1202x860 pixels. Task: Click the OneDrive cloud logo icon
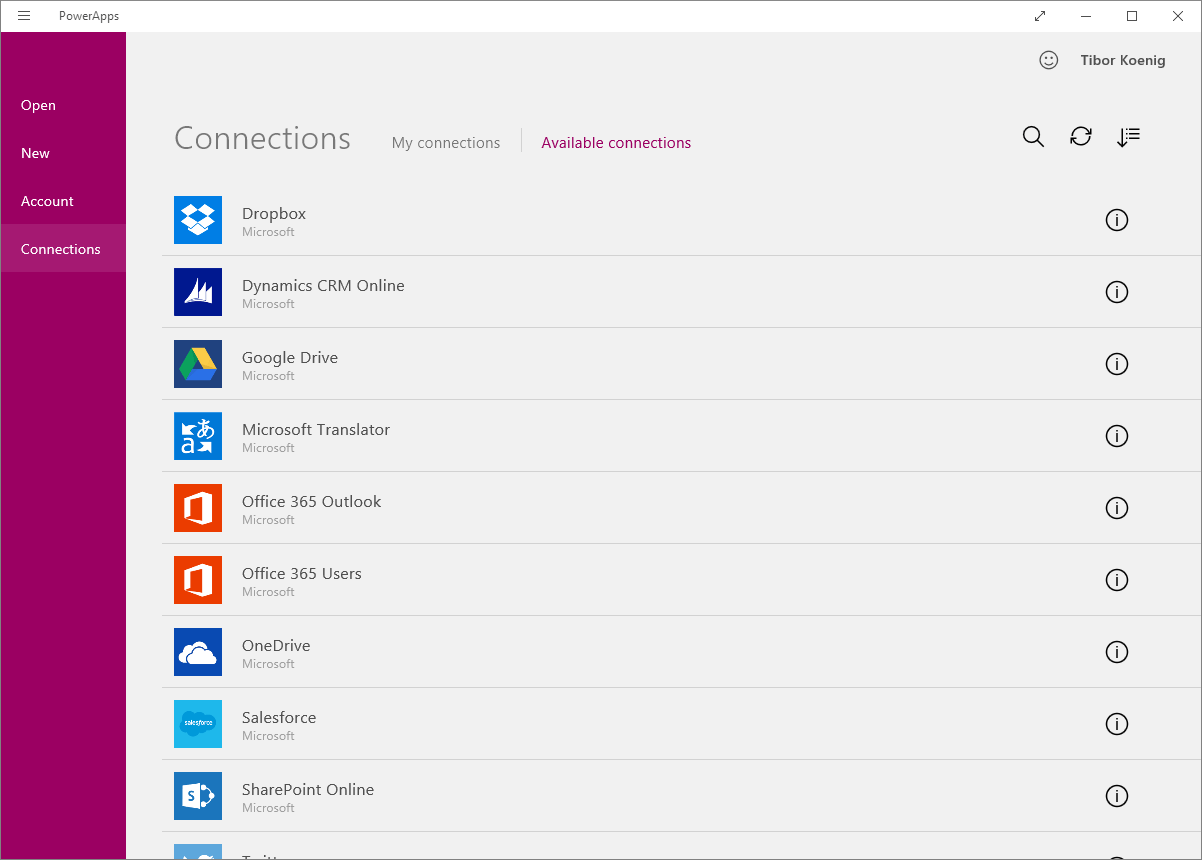(x=198, y=652)
